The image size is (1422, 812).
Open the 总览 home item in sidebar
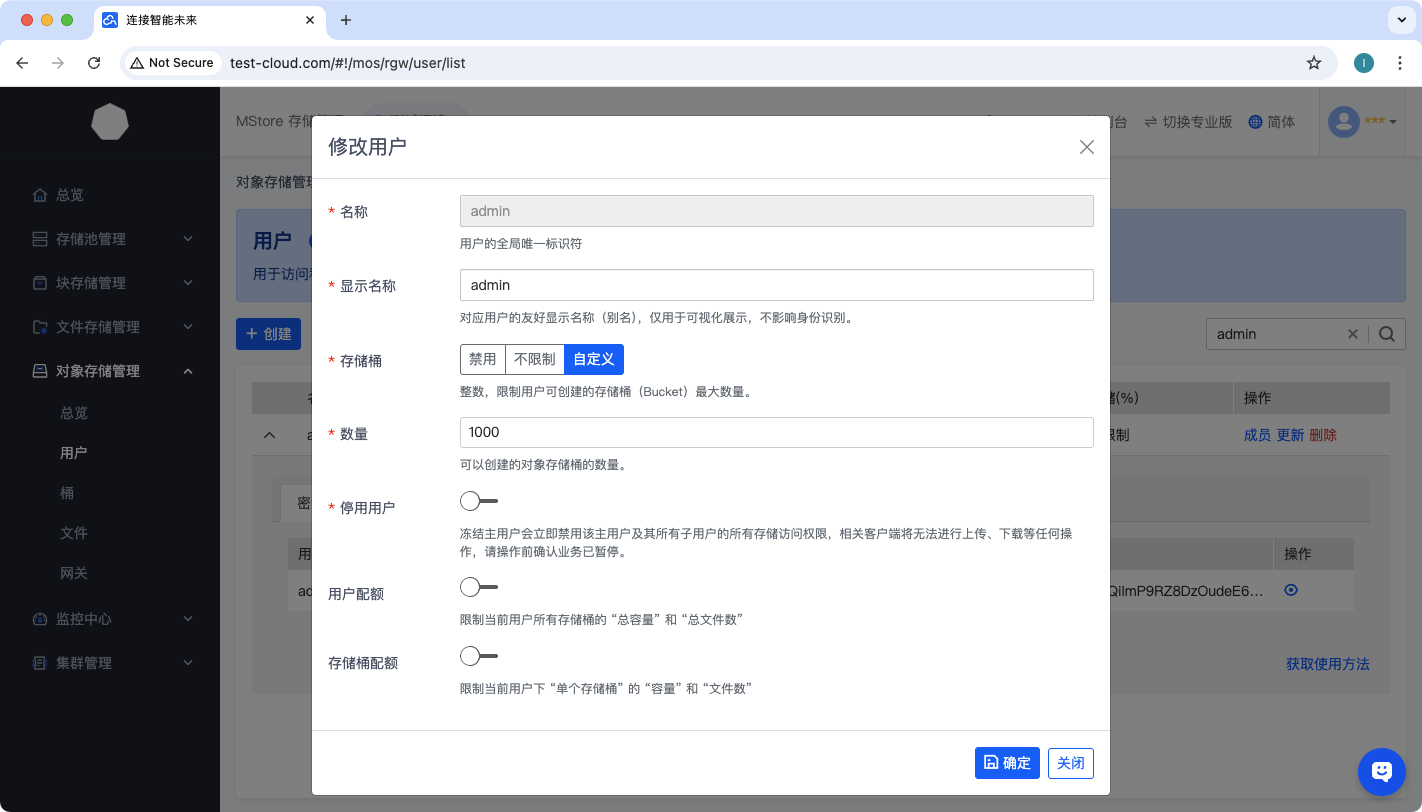click(x=70, y=195)
